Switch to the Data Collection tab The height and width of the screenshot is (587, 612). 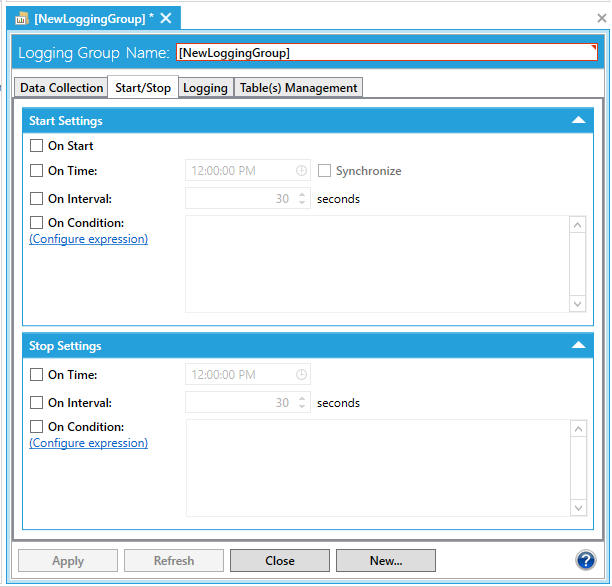click(61, 87)
